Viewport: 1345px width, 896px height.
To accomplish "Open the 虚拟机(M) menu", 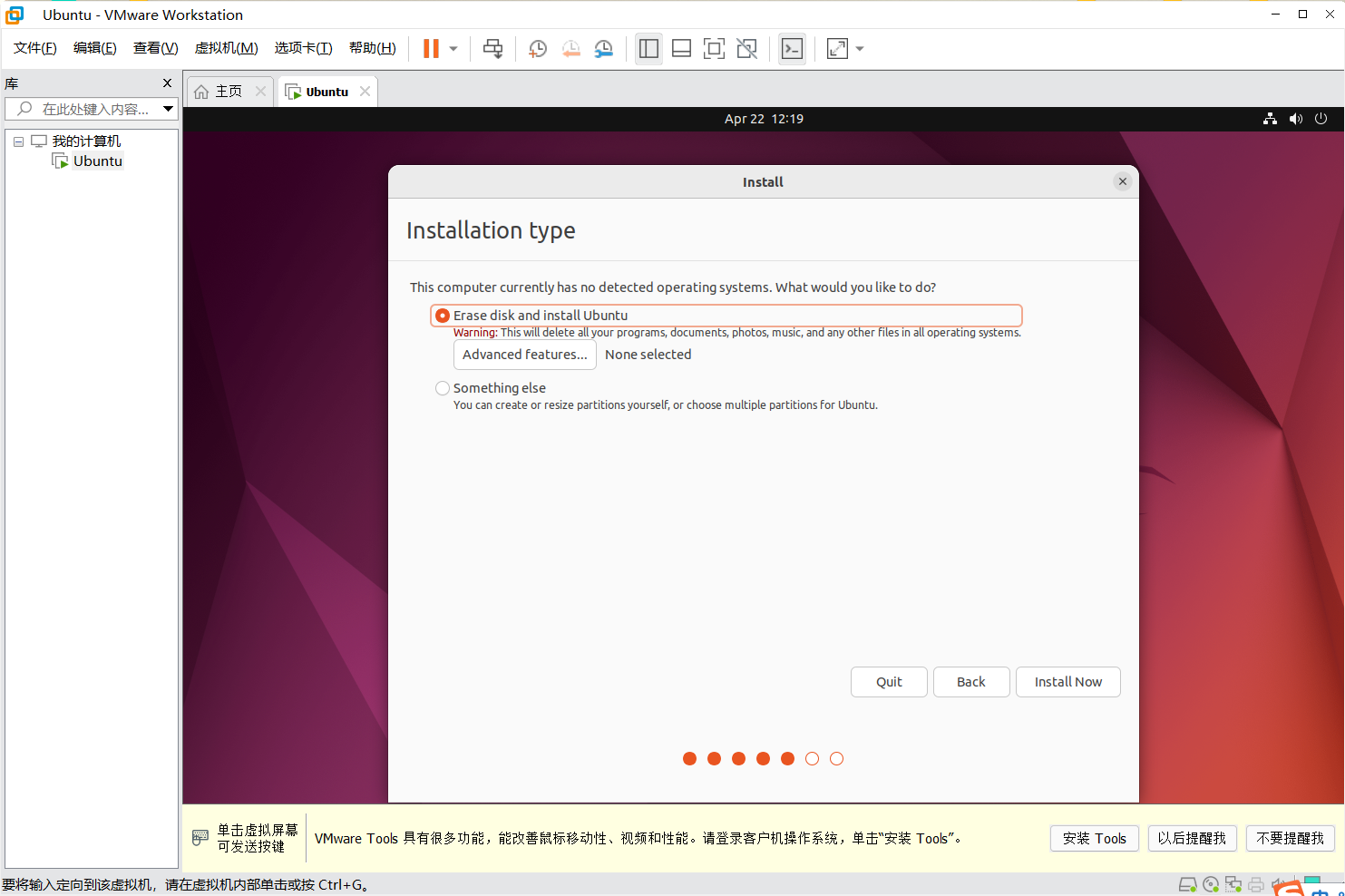I will (226, 48).
